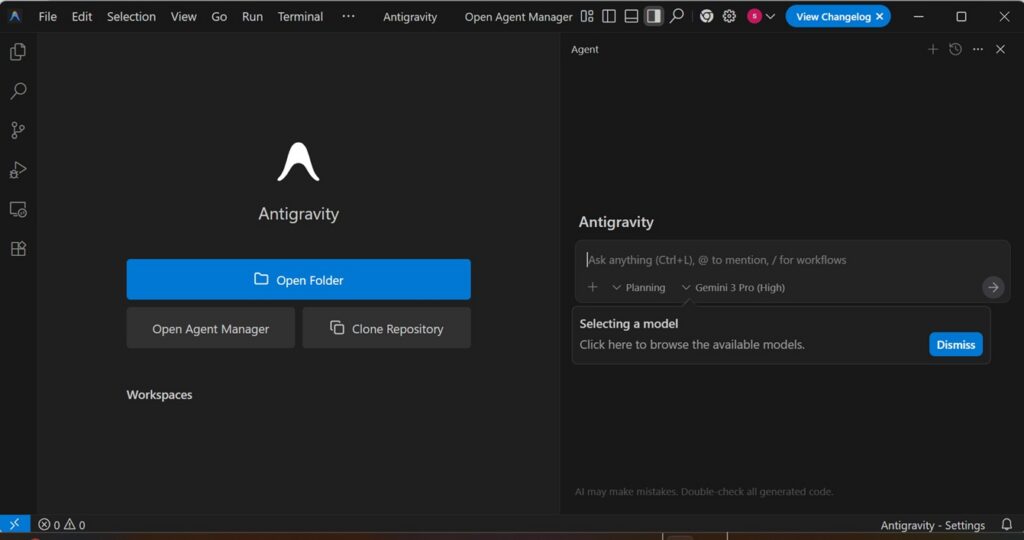Expand the account dropdown chevron
1024x540 pixels.
click(771, 16)
